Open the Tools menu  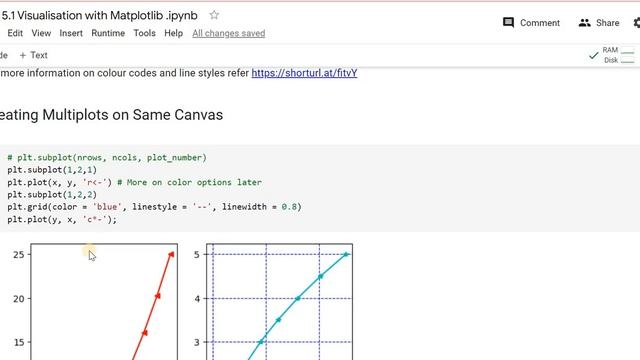144,33
